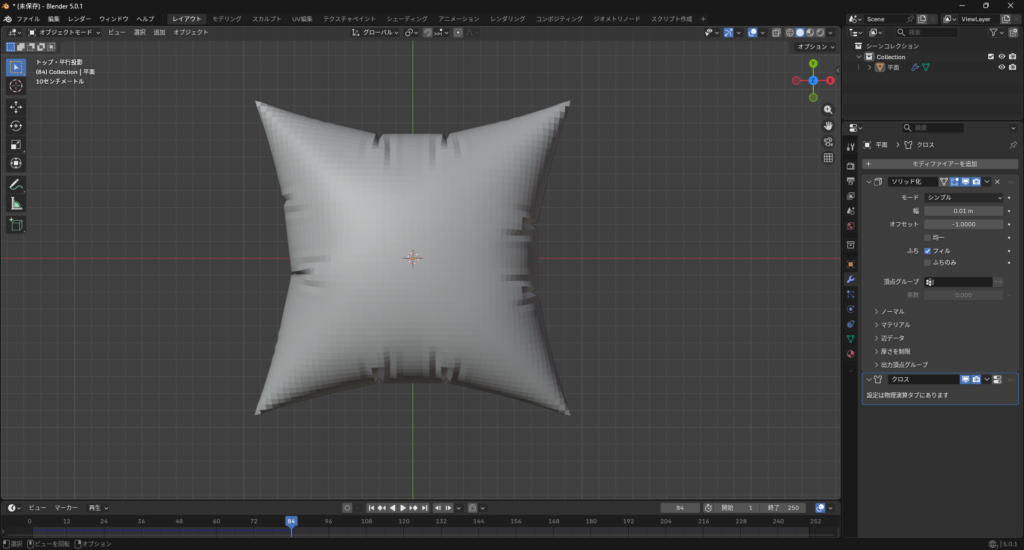
Task: Expand the ノーマル section
Action: 892,312
